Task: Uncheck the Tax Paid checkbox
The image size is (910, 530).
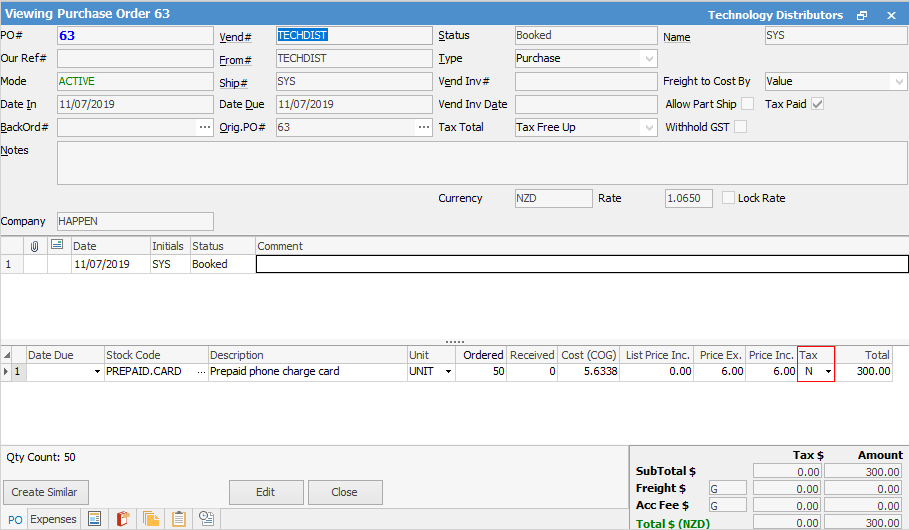Action: pyautogui.click(x=818, y=104)
